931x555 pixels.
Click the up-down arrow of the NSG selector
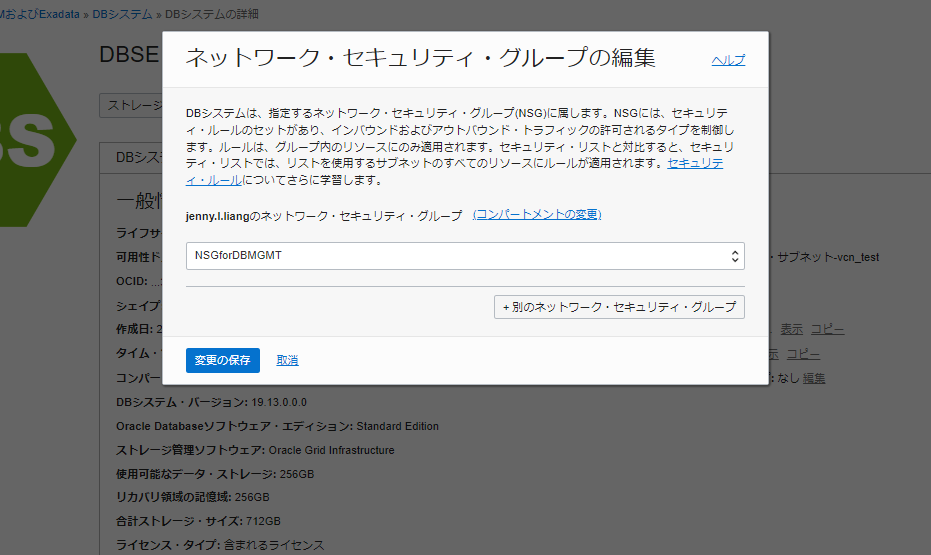(x=735, y=256)
